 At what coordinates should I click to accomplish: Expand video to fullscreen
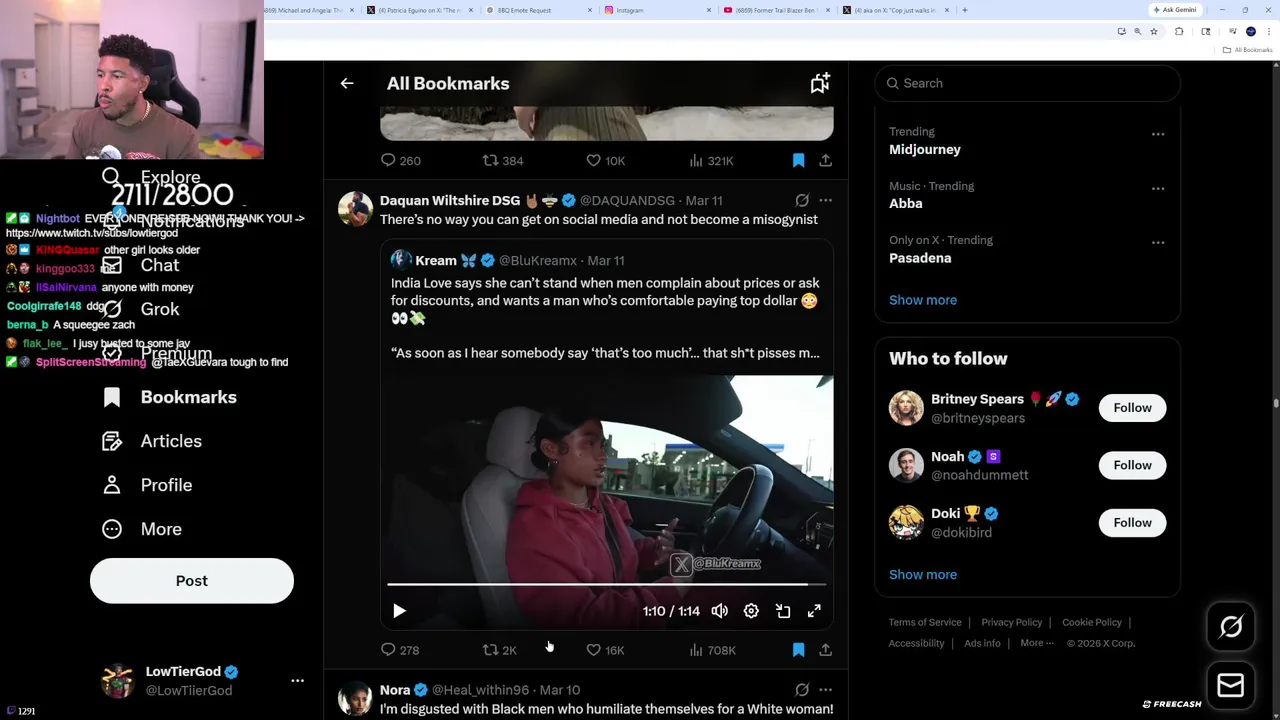(x=814, y=611)
